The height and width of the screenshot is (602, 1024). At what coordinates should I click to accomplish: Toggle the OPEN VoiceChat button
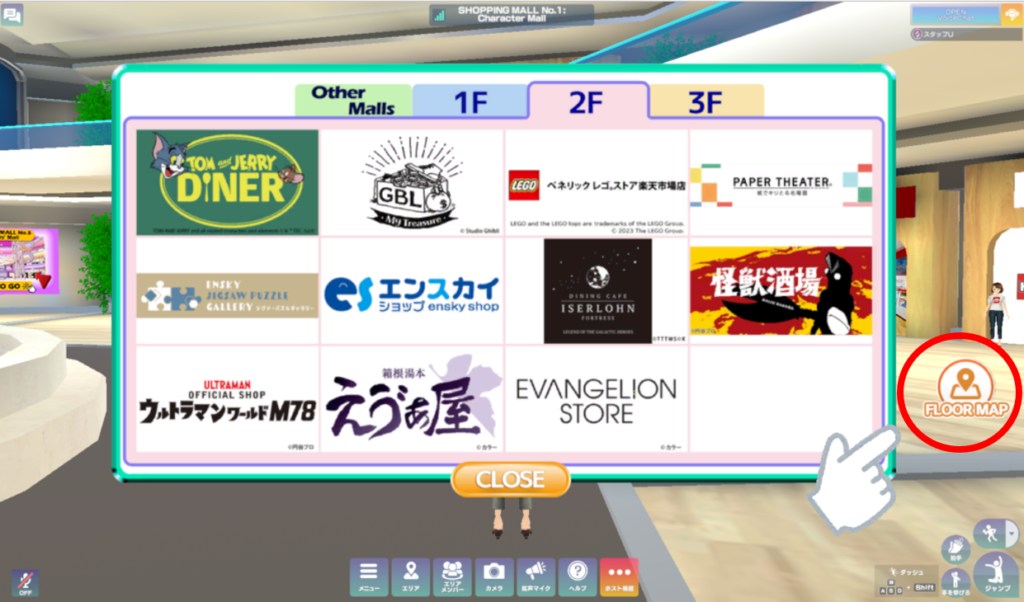click(x=955, y=15)
